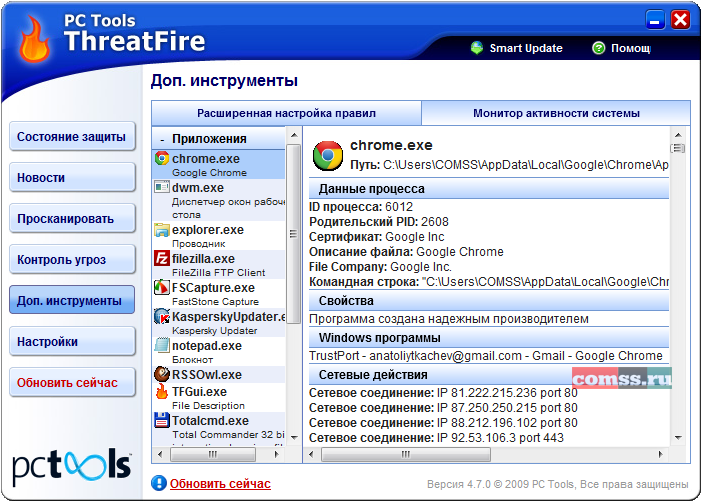Image resolution: width=702 pixels, height=502 pixels.
Task: Select Доп. инструменты in sidebar
Action: [72, 300]
